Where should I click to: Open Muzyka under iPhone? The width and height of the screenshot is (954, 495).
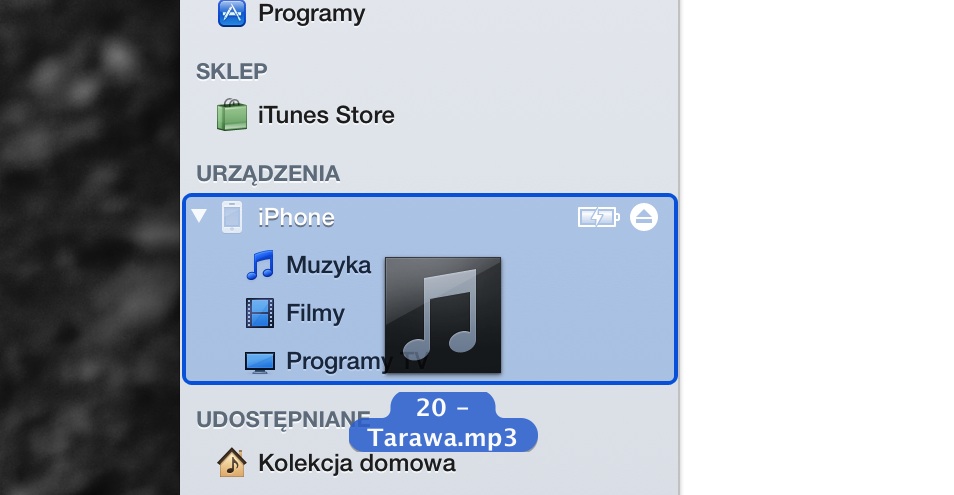pyautogui.click(x=329, y=265)
